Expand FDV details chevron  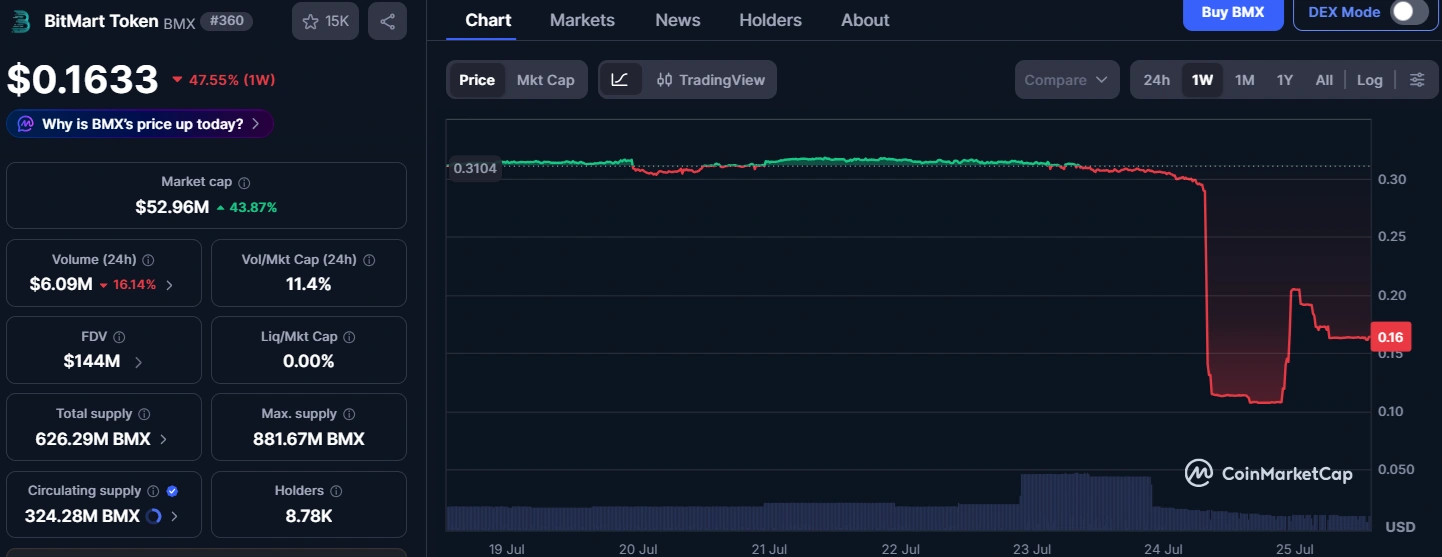[x=138, y=362]
